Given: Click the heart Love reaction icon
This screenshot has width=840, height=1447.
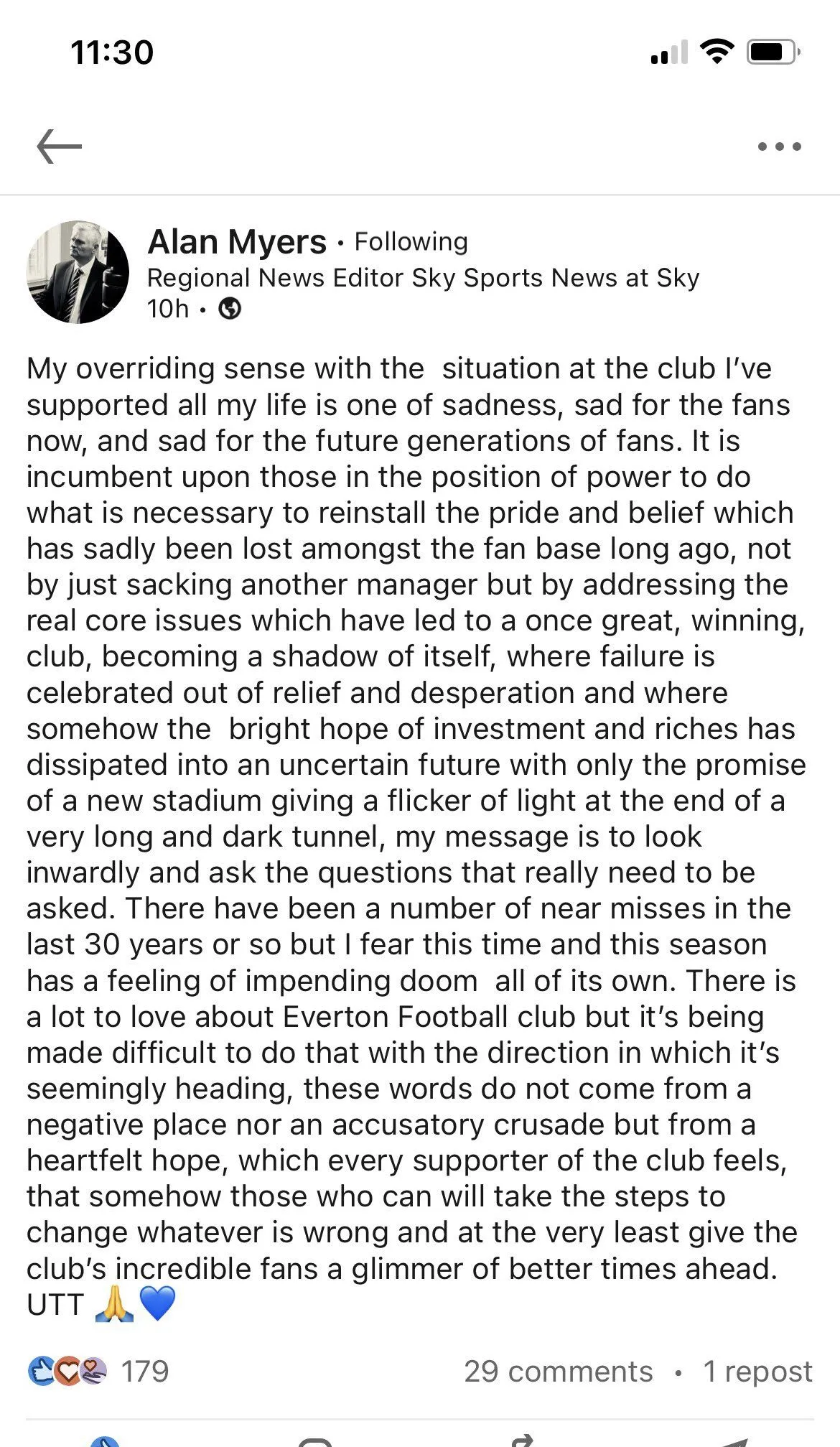Looking at the screenshot, I should (x=67, y=1372).
